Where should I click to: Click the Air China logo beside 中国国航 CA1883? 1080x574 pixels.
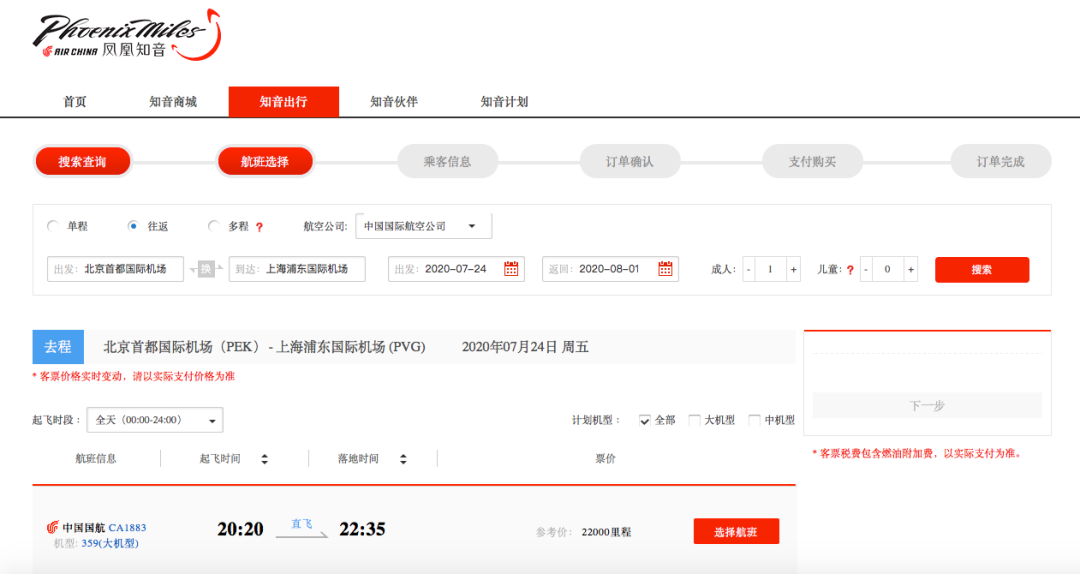tap(52, 528)
